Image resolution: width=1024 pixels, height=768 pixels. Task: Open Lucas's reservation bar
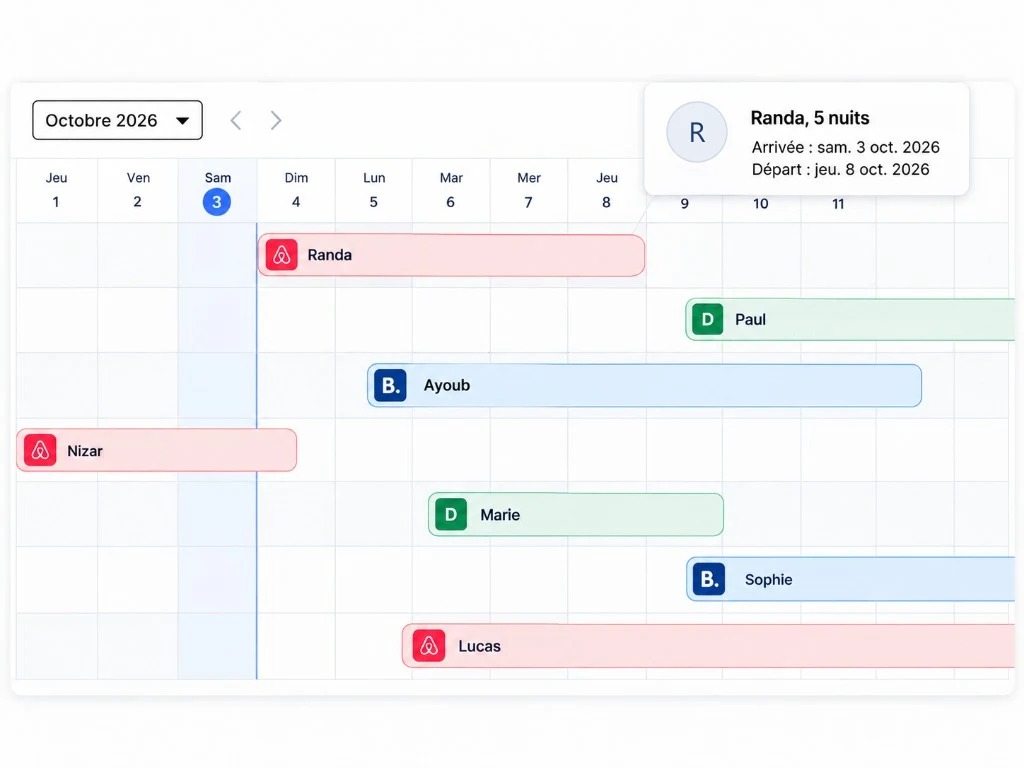click(709, 646)
